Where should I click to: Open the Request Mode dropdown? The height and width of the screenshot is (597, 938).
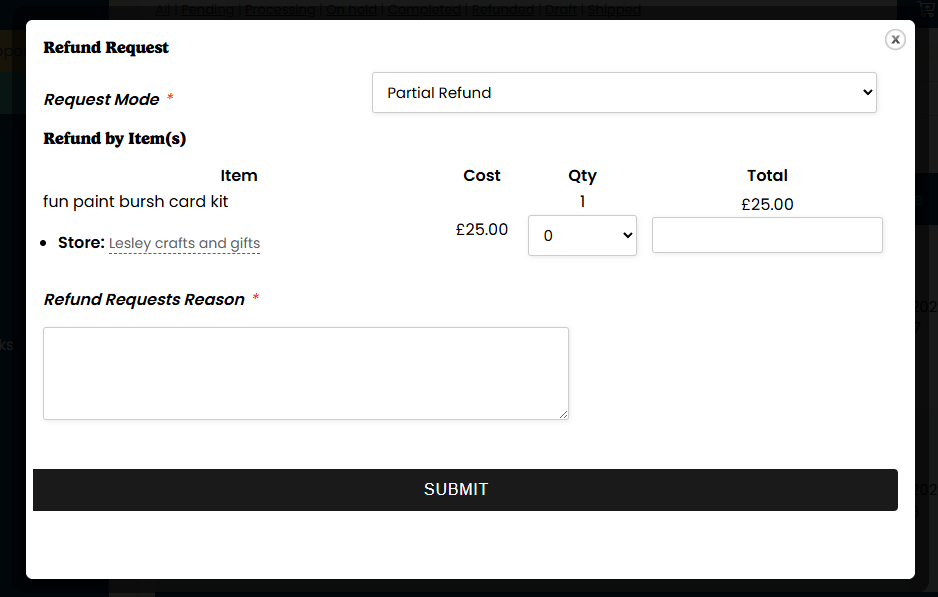point(624,93)
